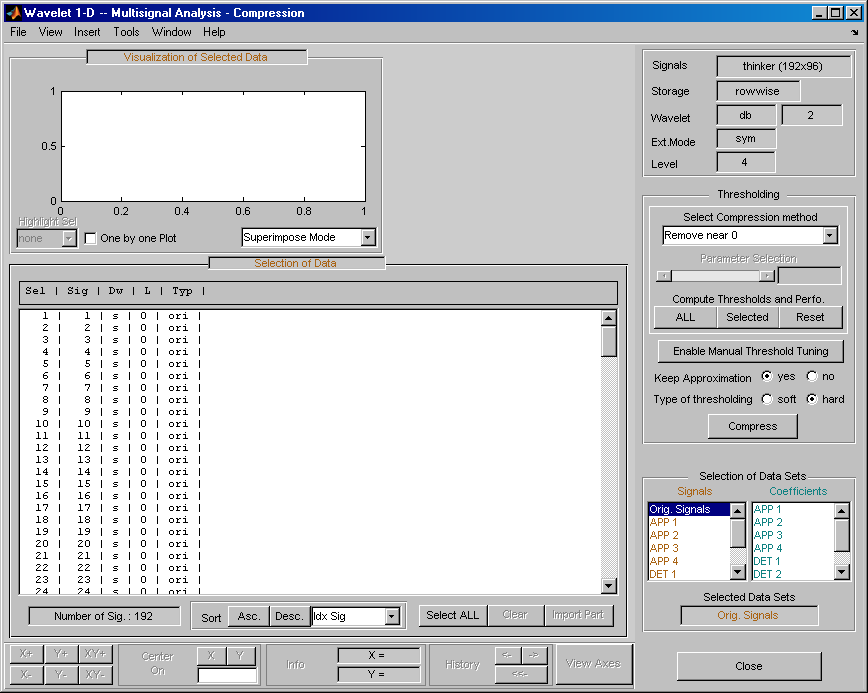
Task: Click the MATLAB logo icon in title bar
Action: point(13,13)
